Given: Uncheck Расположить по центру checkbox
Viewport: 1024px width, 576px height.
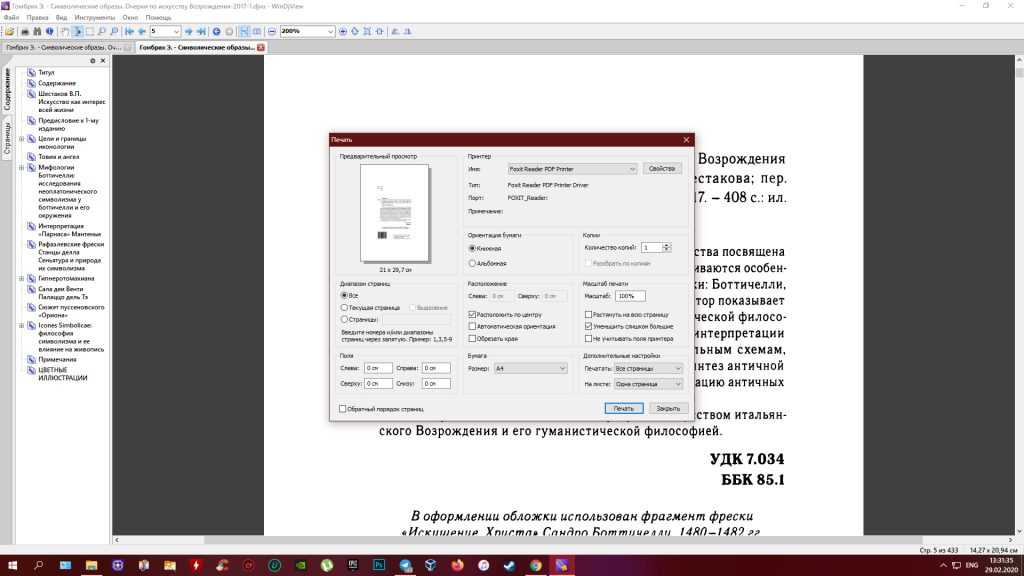Looking at the screenshot, I should (x=472, y=315).
